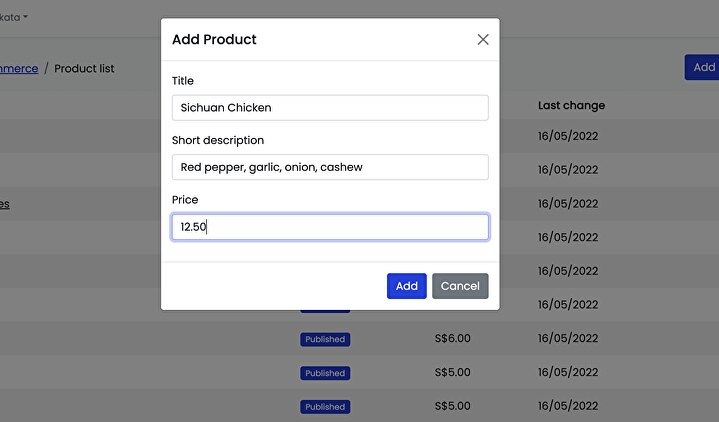Click the Short description label

click(218, 141)
